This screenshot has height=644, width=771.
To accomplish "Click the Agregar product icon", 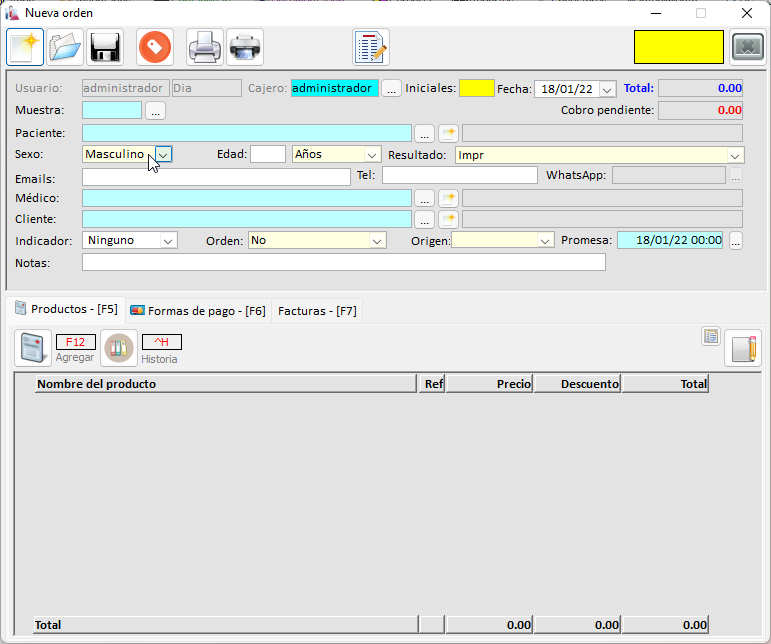I will click(33, 348).
